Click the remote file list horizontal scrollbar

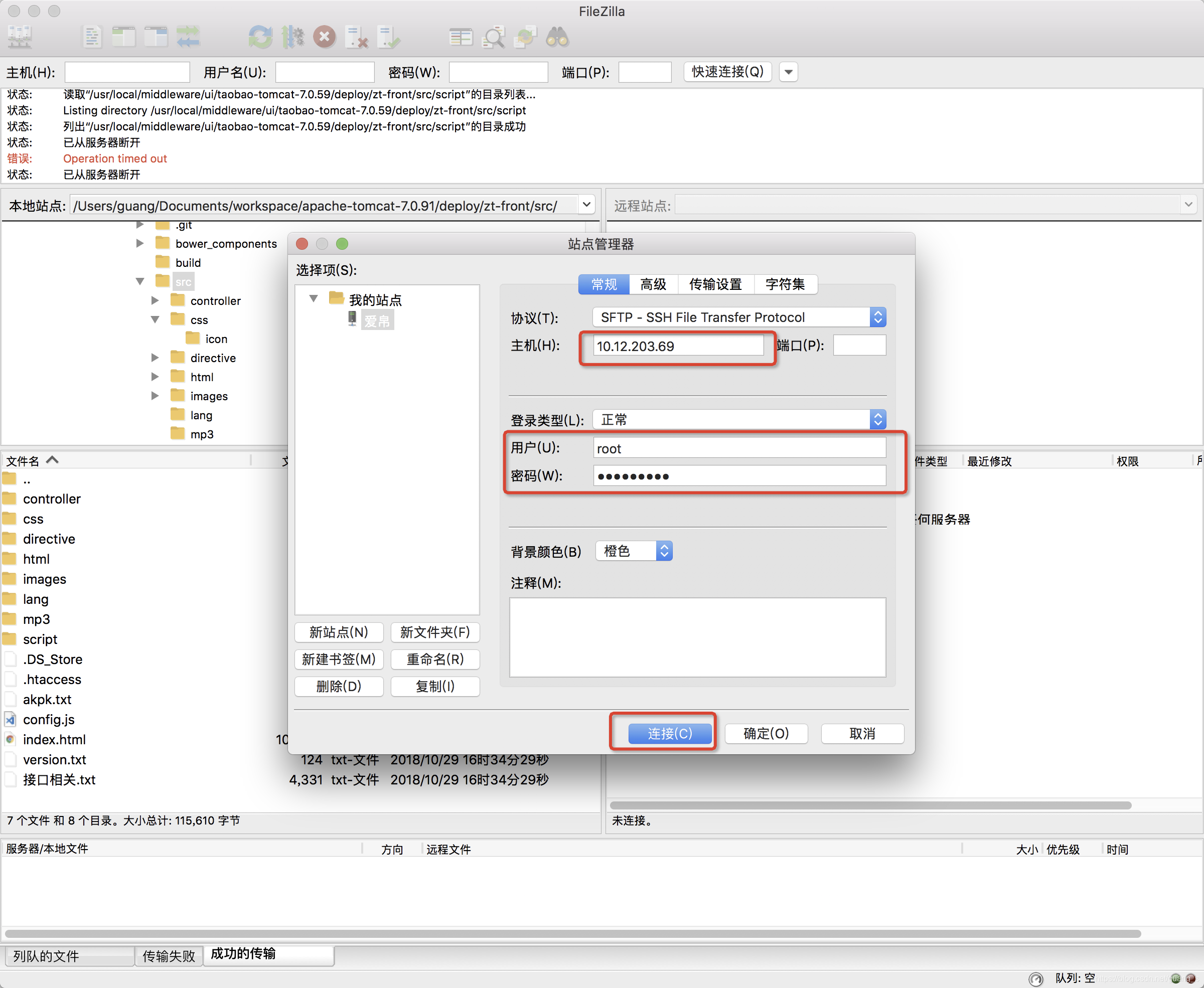tap(870, 805)
